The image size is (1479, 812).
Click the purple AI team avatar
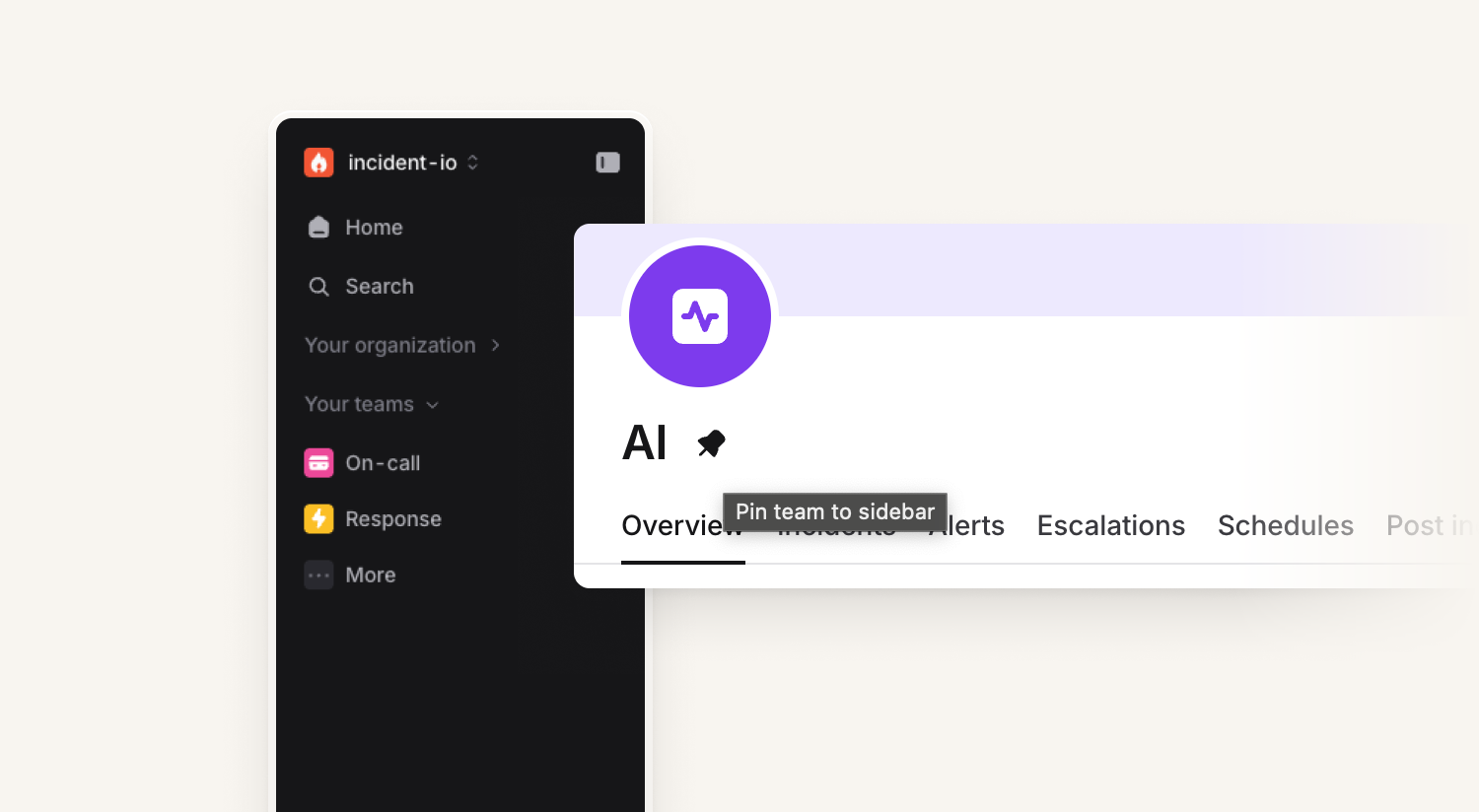tap(700, 316)
